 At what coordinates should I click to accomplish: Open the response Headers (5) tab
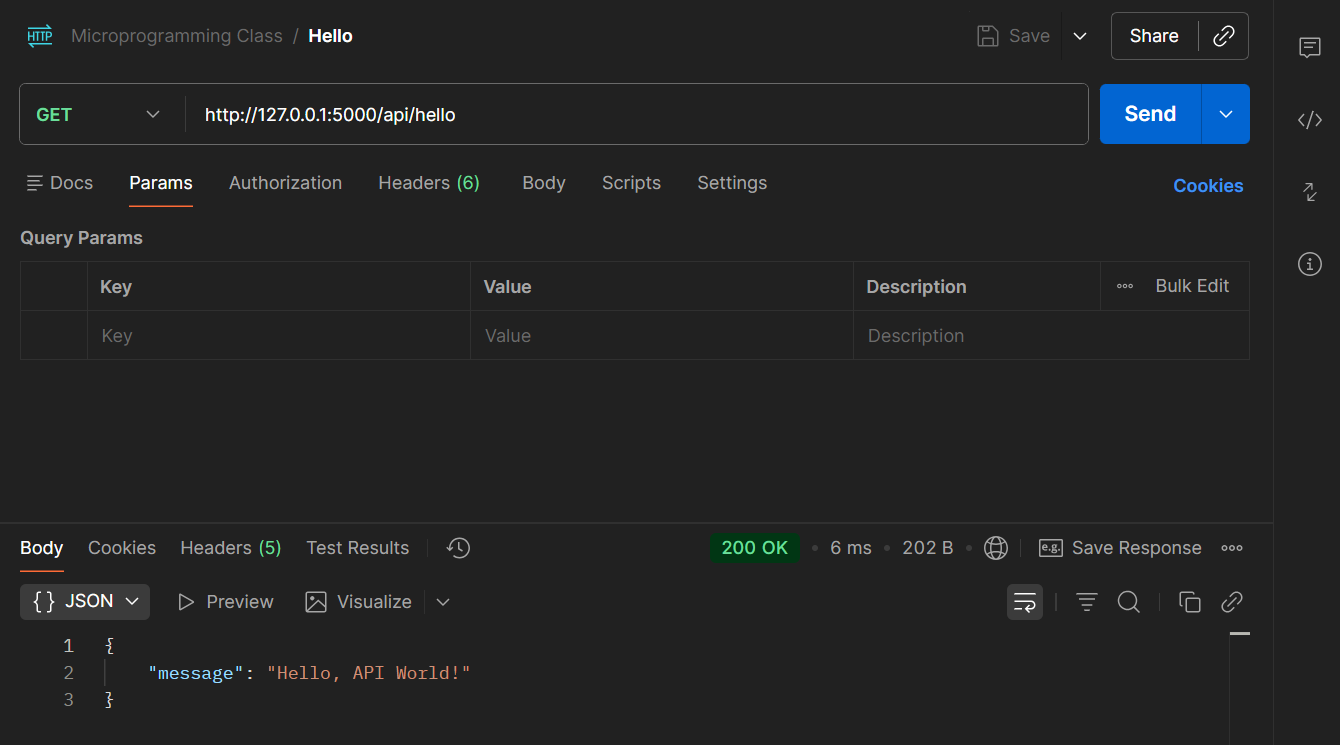(230, 548)
